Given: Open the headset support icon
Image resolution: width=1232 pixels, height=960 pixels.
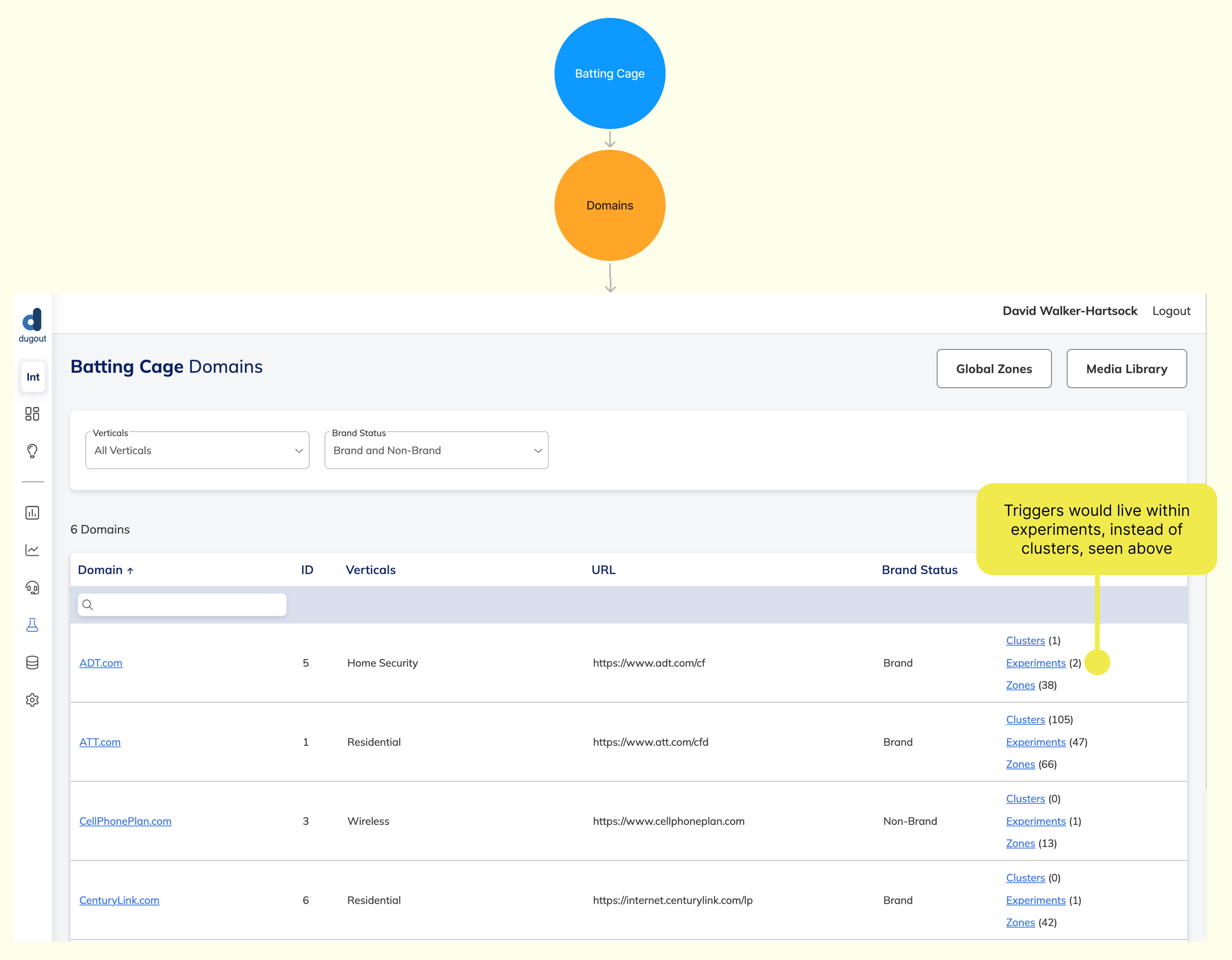Looking at the screenshot, I should pos(32,588).
